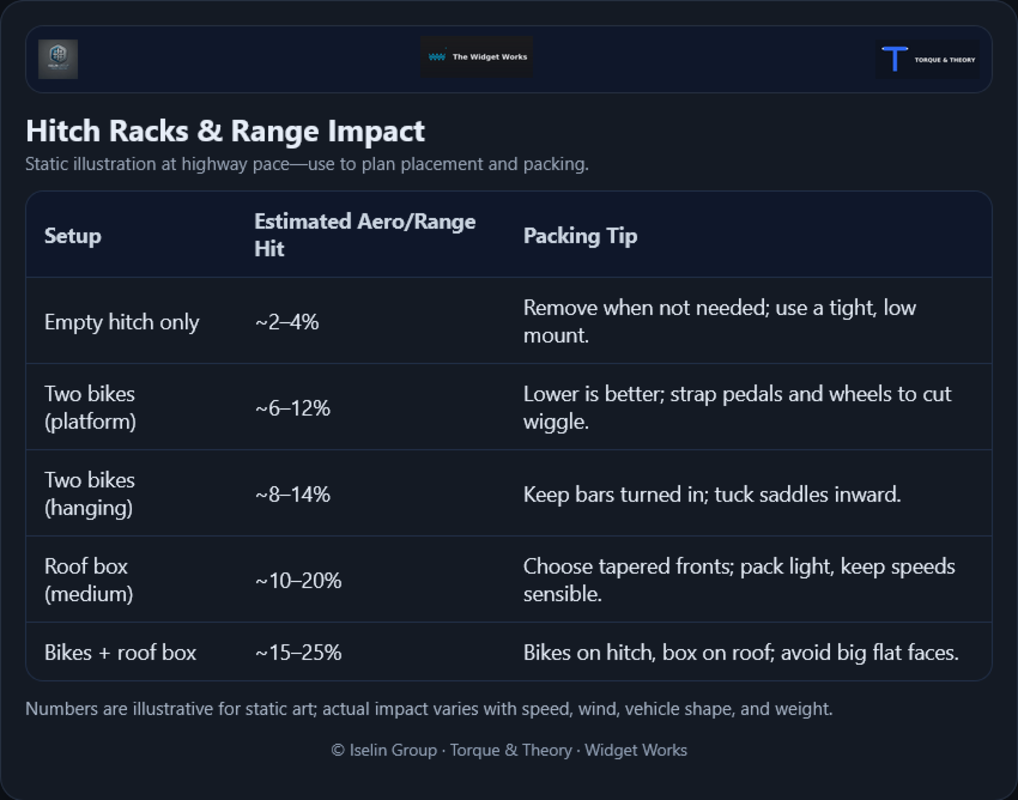Image resolution: width=1018 pixels, height=800 pixels.
Task: Select the Two bikes (platform) row label
Action: pyautogui.click(x=90, y=407)
